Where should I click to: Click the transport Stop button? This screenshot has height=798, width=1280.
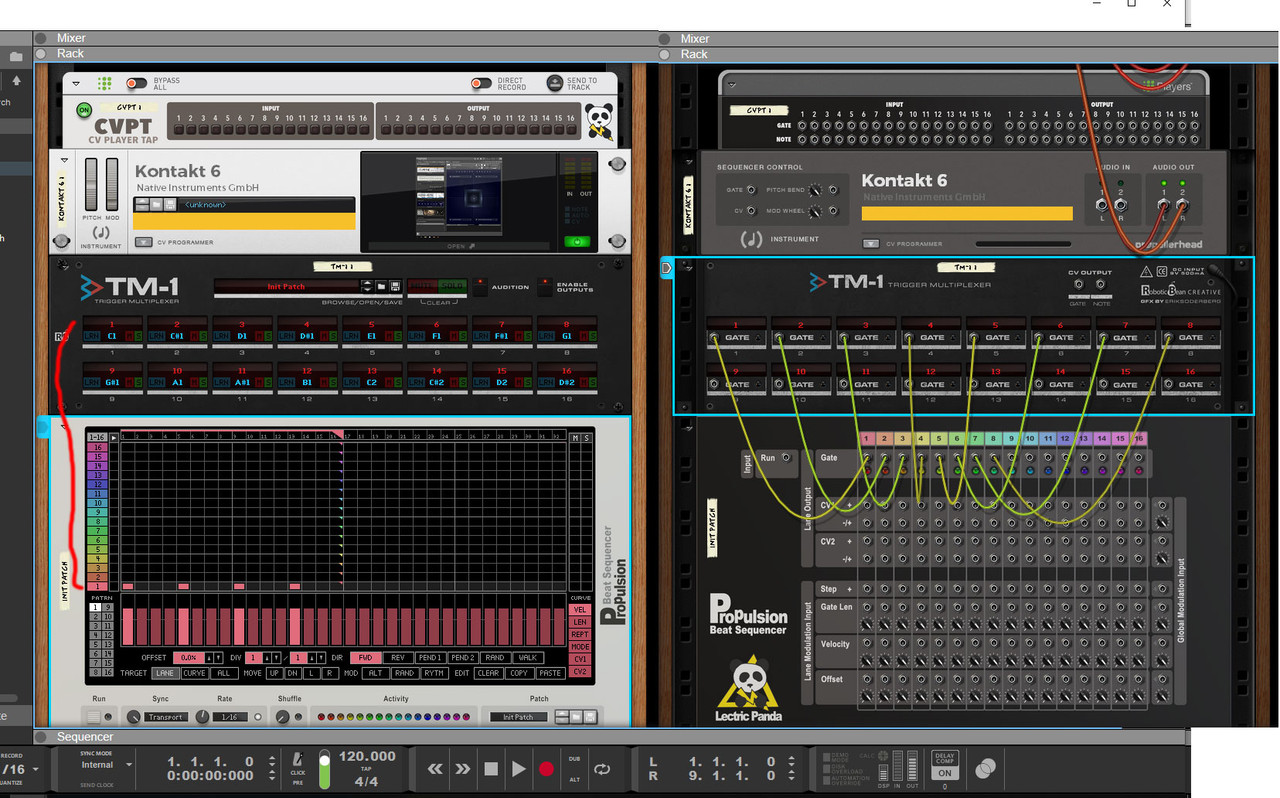coord(491,769)
